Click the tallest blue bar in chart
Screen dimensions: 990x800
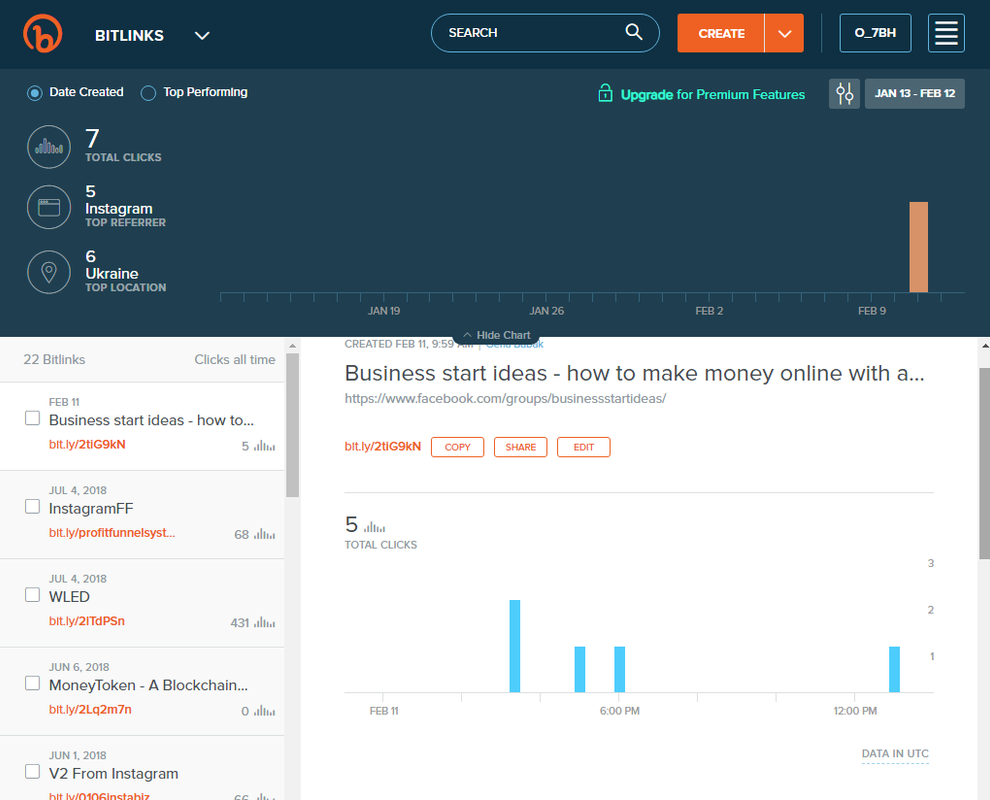pos(515,646)
